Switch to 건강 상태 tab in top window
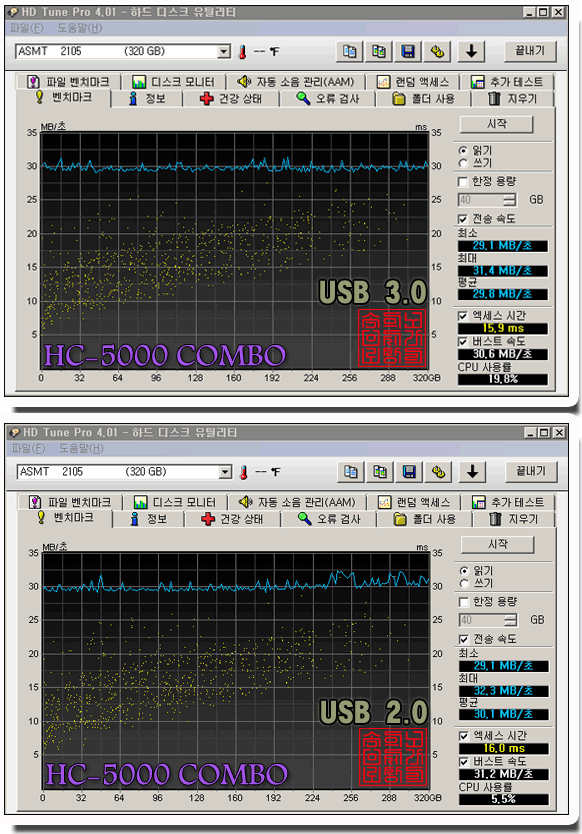 [231, 98]
